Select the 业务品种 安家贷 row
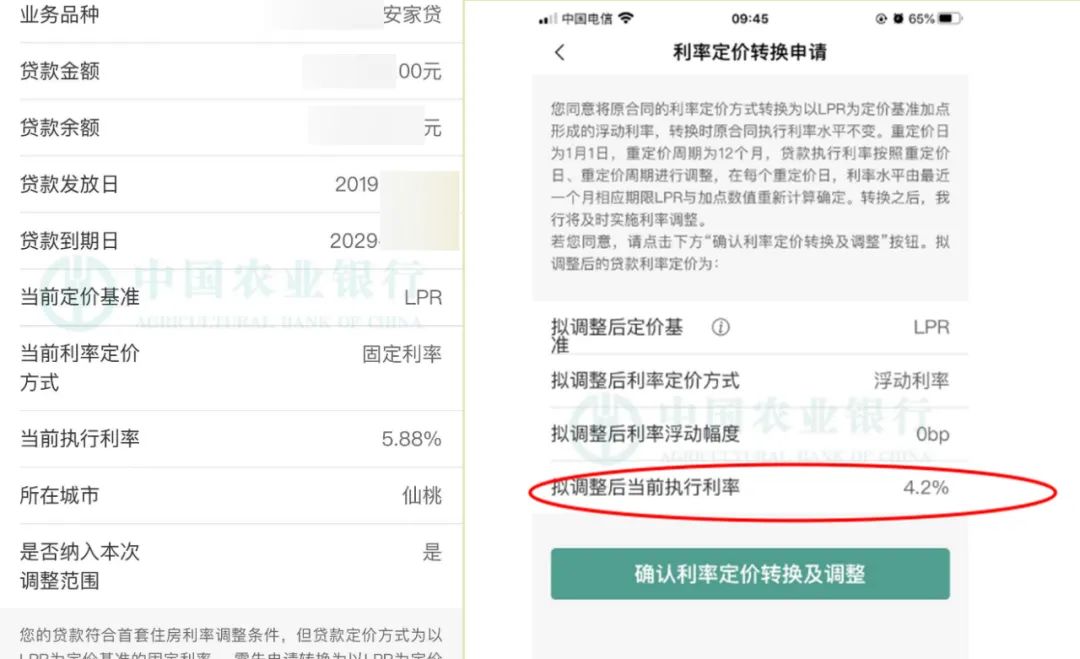Screen dimensions: 1080x659 [230, 16]
